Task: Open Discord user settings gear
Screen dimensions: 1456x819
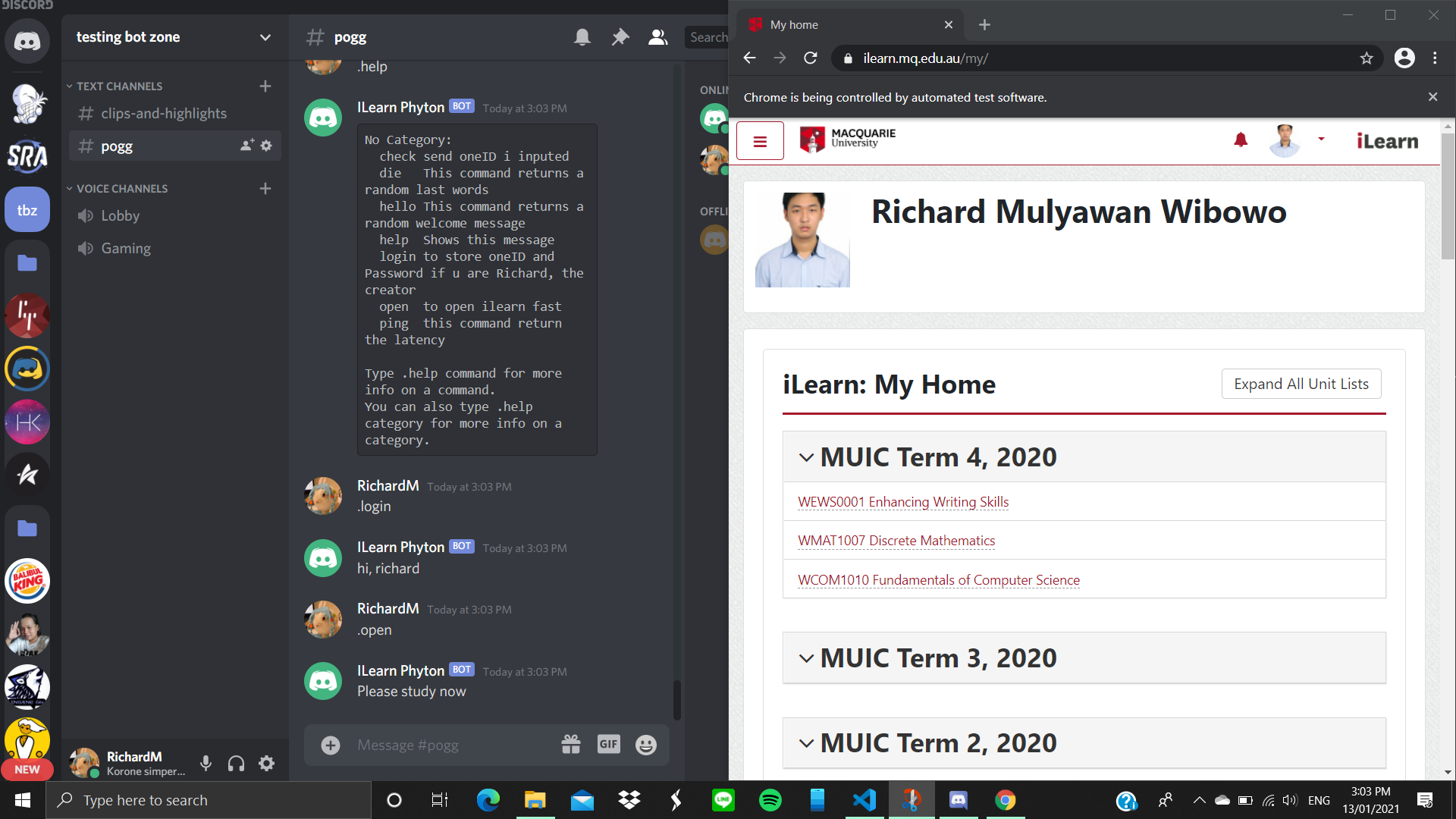Action: point(266,763)
